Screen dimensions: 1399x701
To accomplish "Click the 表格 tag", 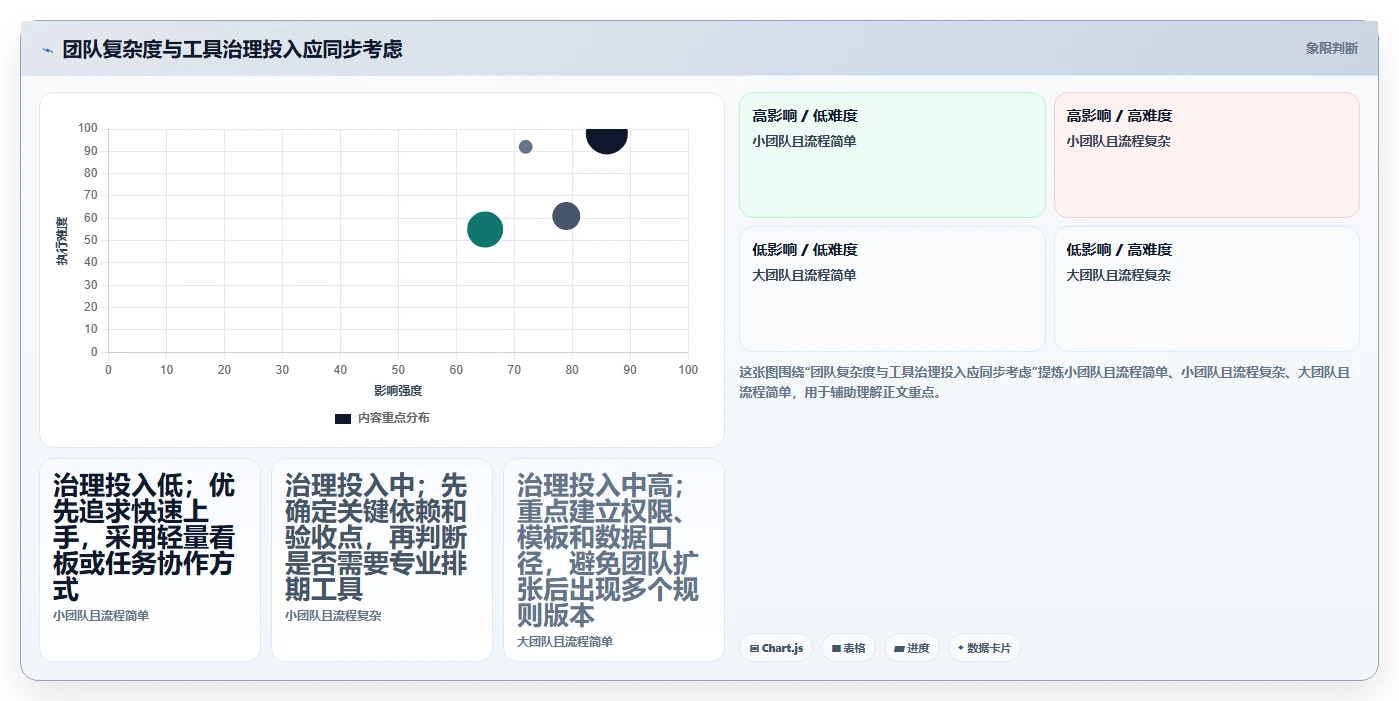I will coord(848,648).
